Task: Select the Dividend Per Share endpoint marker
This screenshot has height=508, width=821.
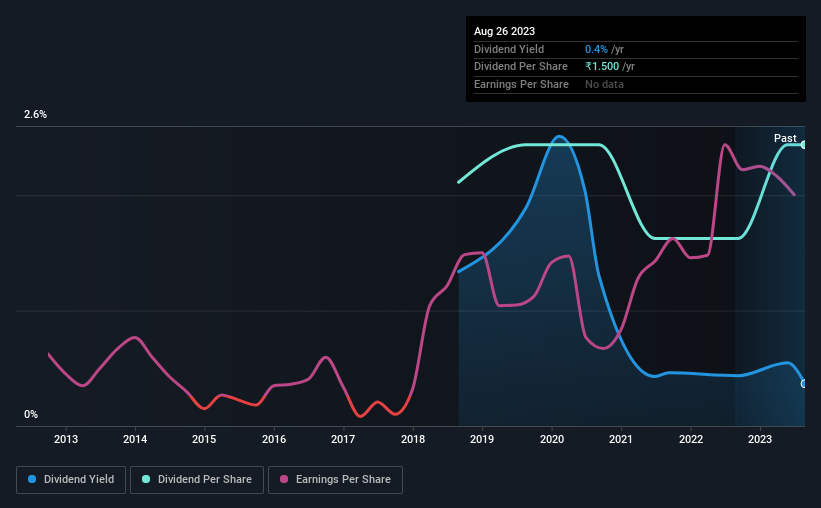Action: (x=804, y=145)
